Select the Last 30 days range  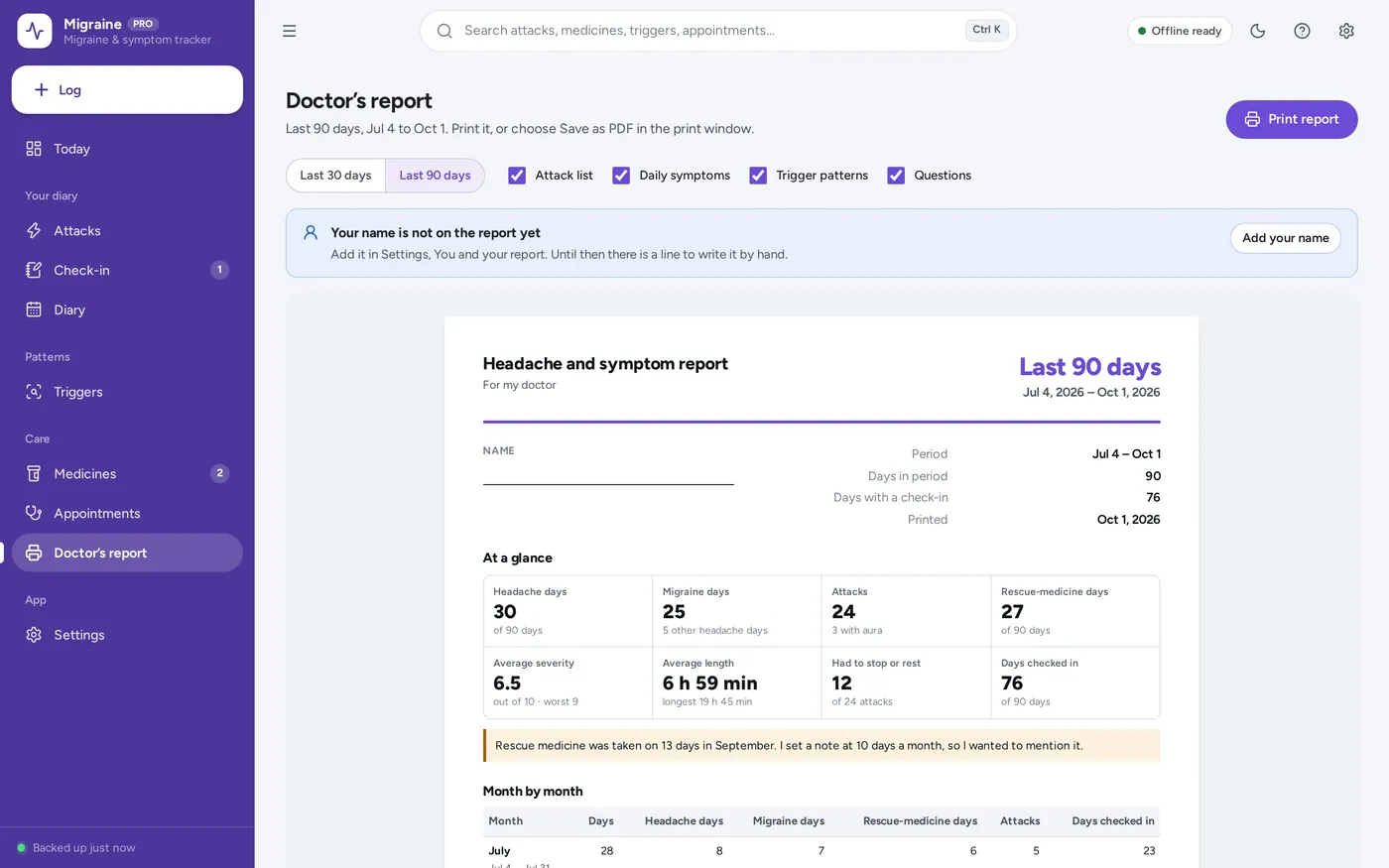tap(335, 176)
